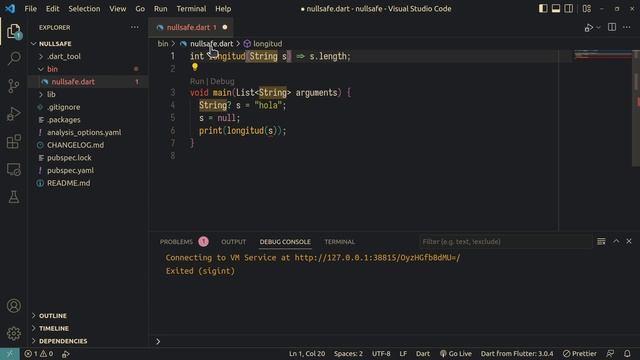Click the feedback icon in status bar
The image size is (640, 360).
point(610,354)
